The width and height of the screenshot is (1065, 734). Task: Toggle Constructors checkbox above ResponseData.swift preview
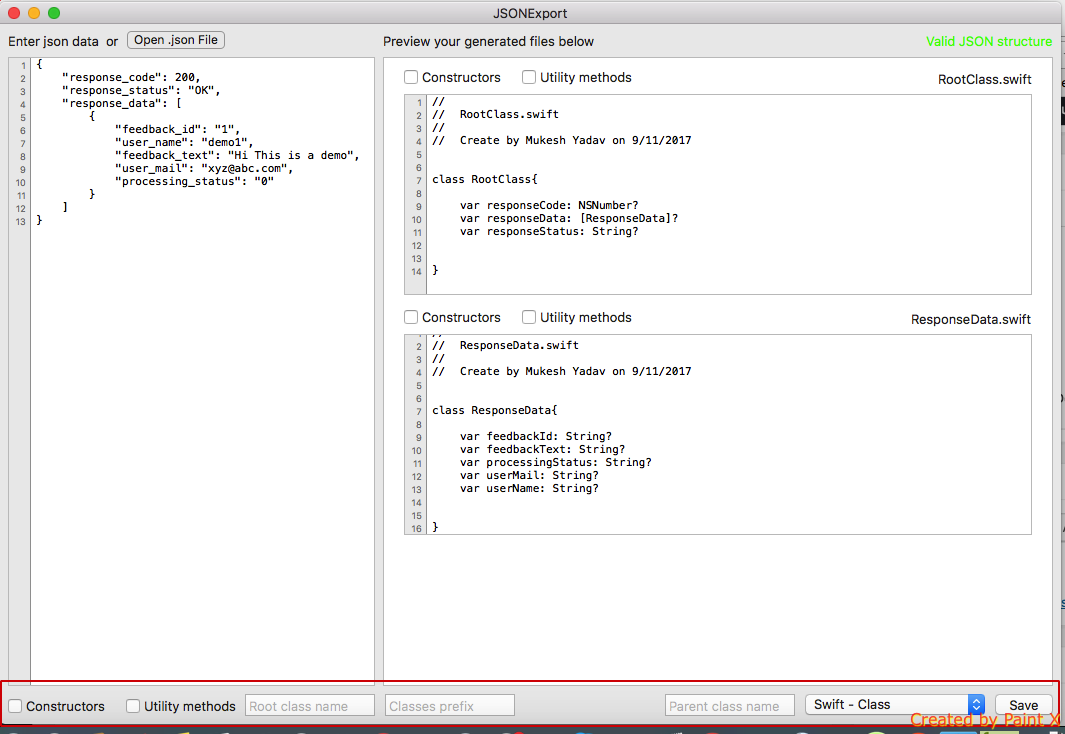tap(412, 318)
